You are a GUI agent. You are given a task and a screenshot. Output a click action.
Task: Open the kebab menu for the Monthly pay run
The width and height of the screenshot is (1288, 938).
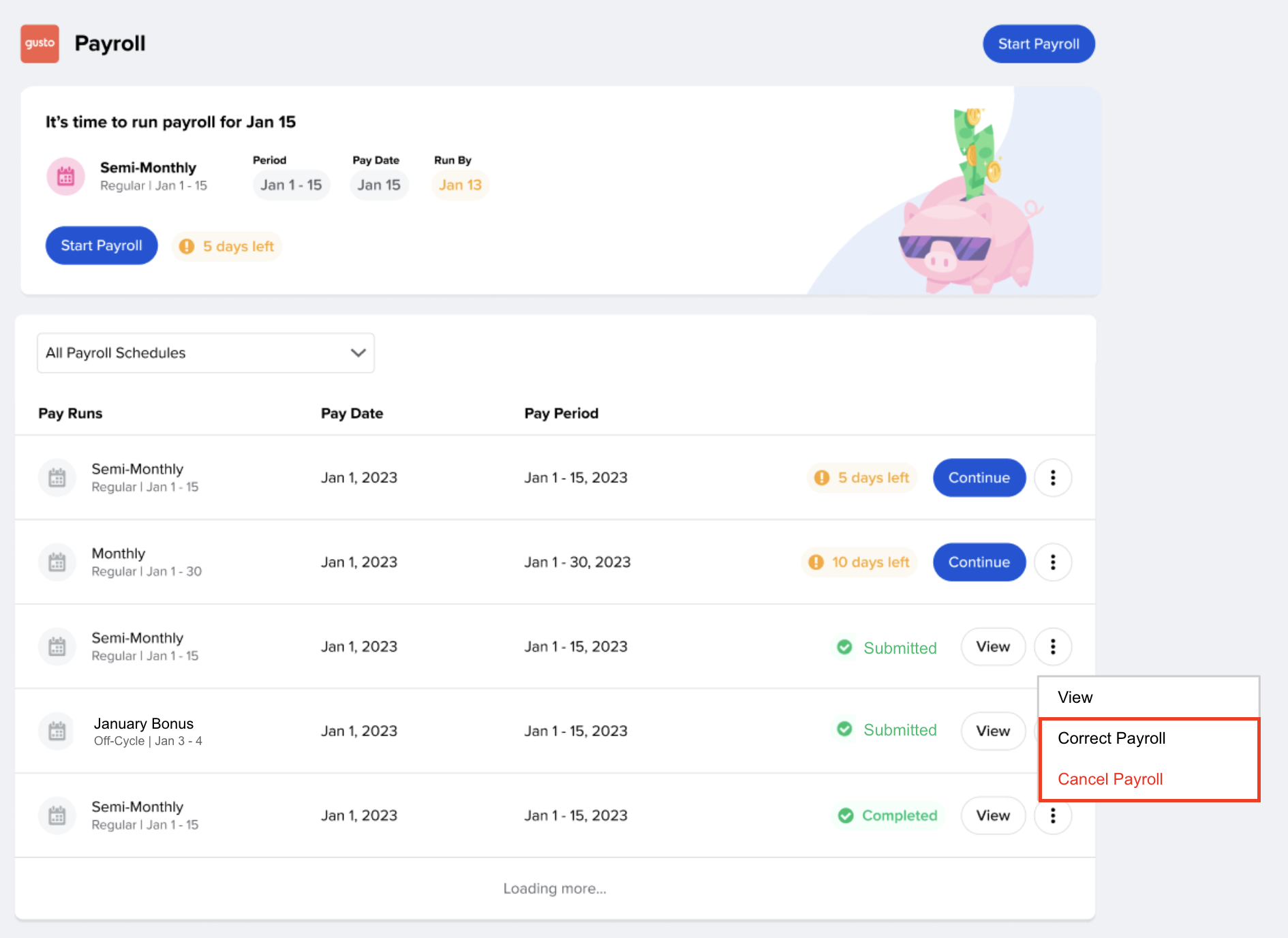coord(1053,562)
